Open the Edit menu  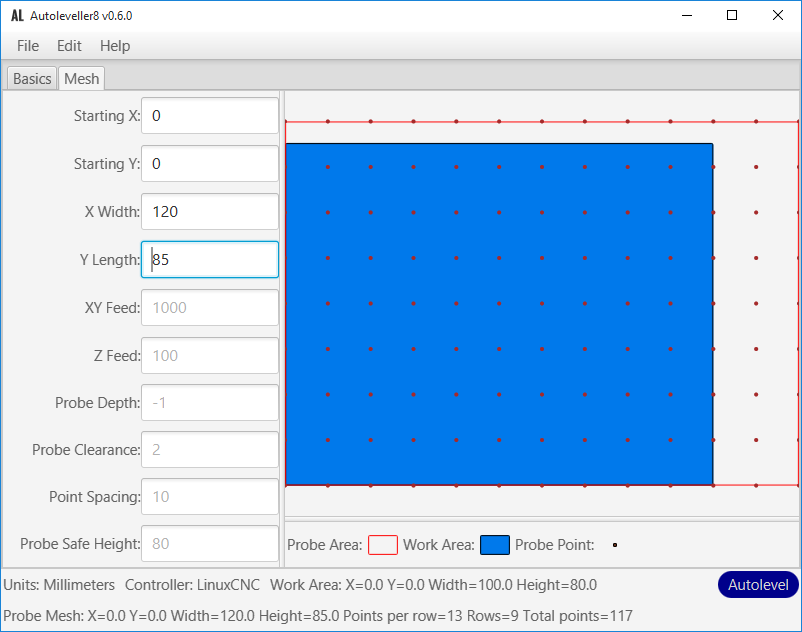[69, 46]
